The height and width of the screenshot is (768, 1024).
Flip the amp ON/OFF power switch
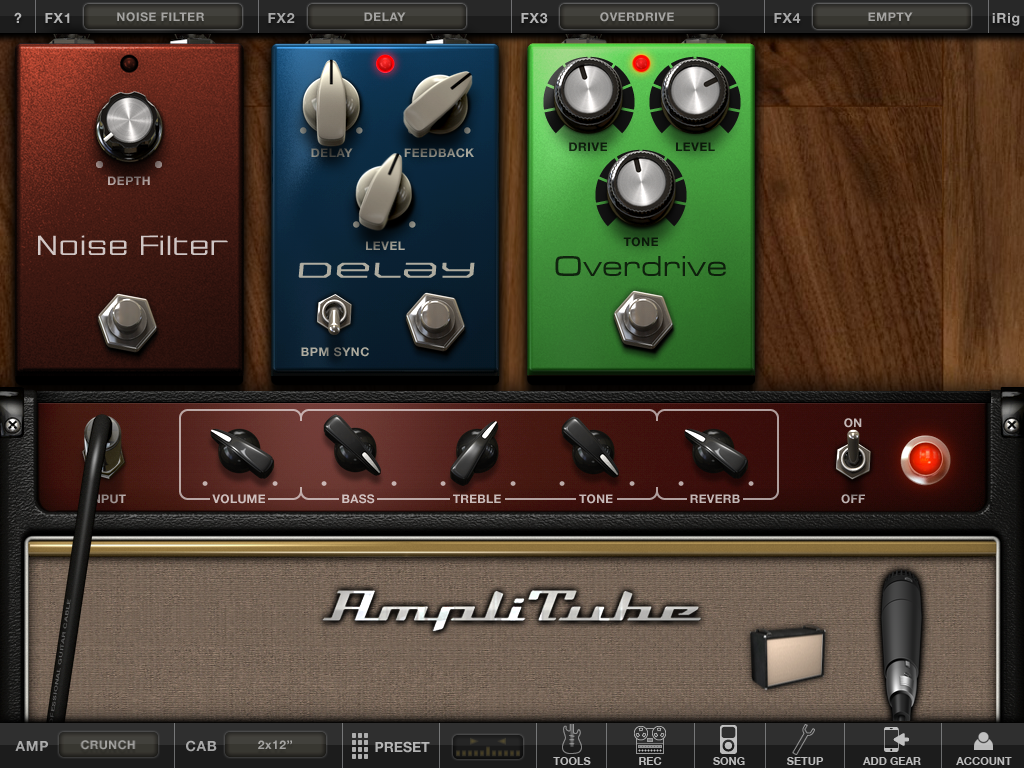852,454
